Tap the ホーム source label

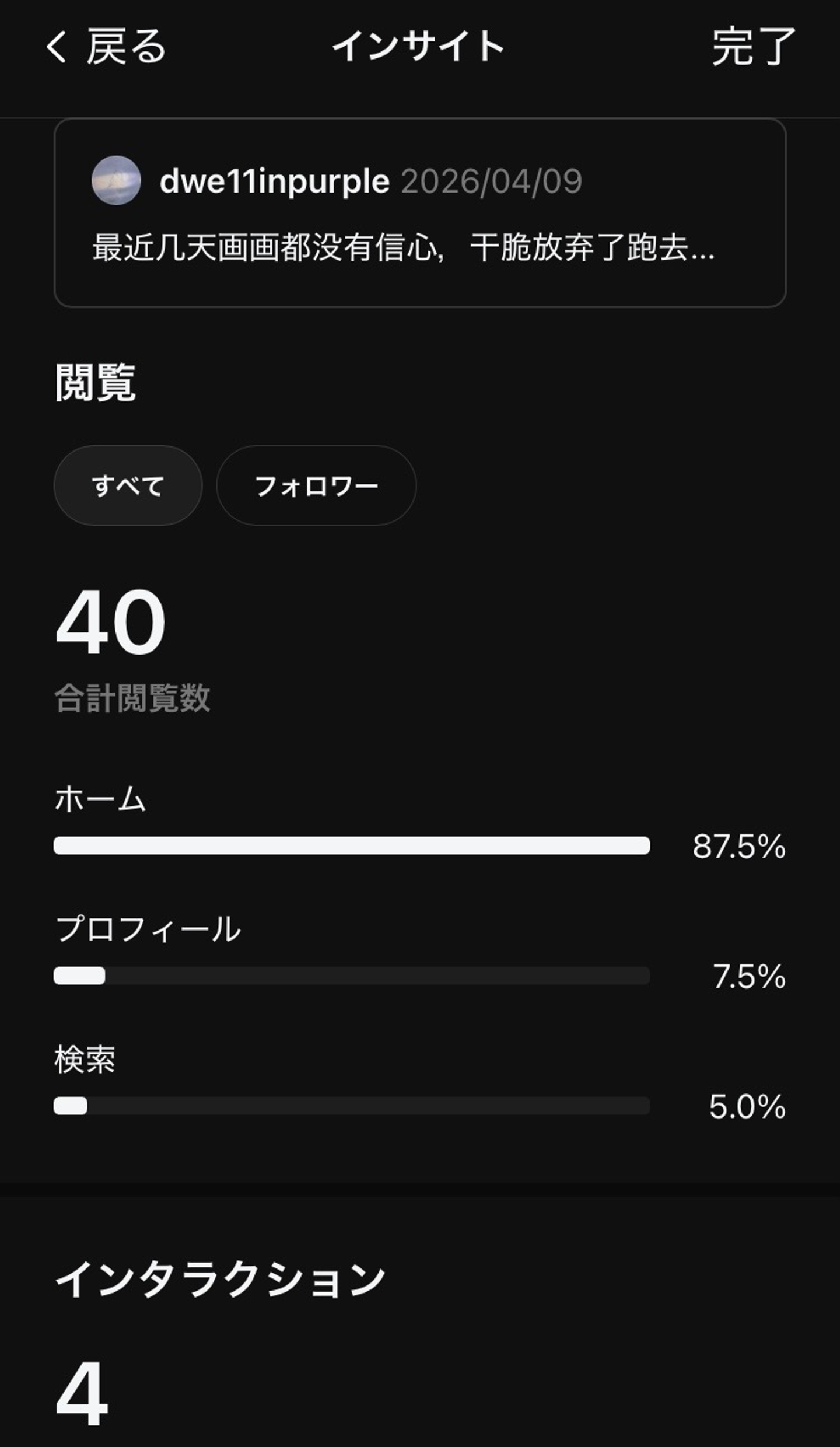[x=100, y=799]
